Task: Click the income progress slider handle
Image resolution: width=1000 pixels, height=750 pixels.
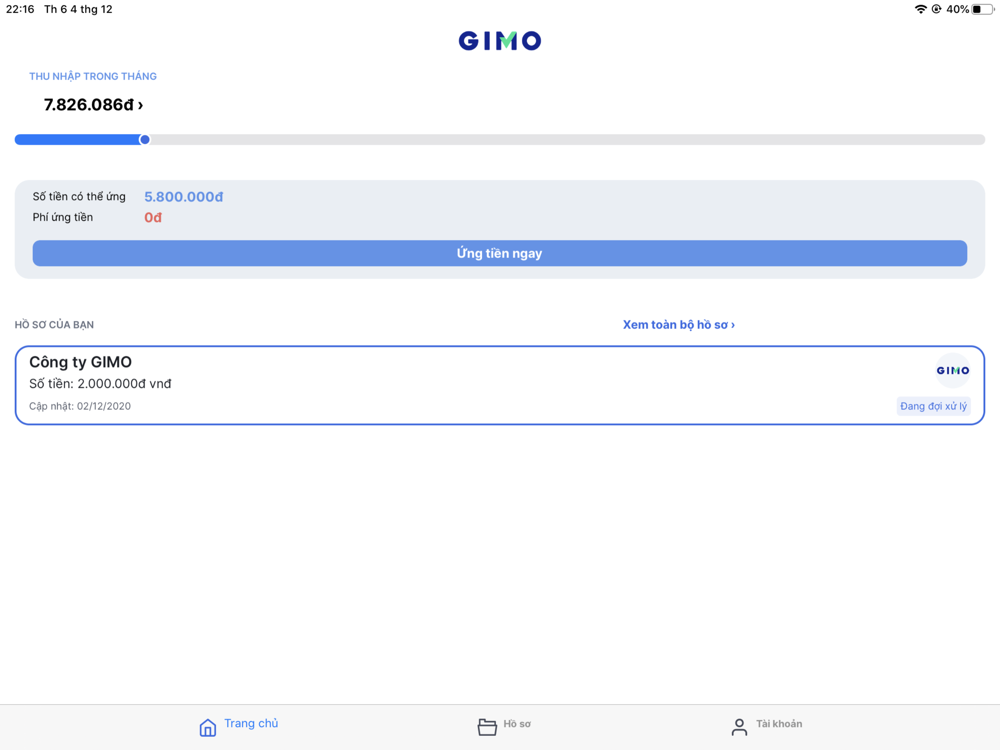Action: [x=145, y=140]
